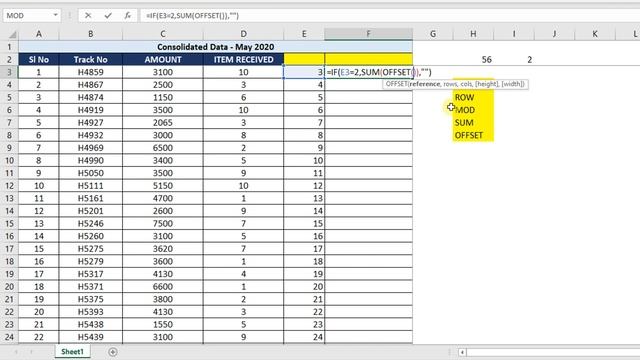Select amount cell 4700
The width and height of the screenshot is (640, 360).
[162, 198]
